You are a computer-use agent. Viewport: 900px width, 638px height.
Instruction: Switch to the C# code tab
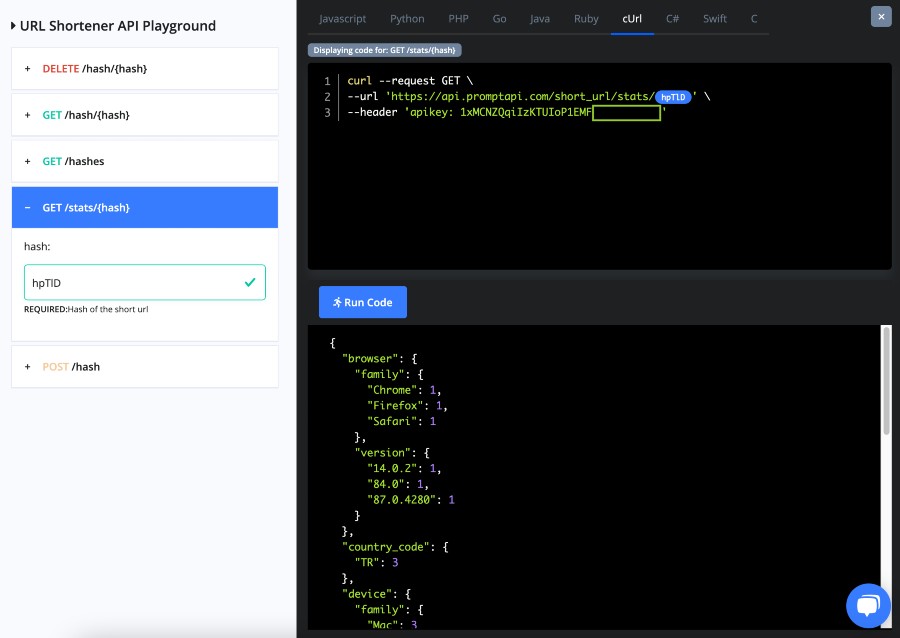(672, 19)
